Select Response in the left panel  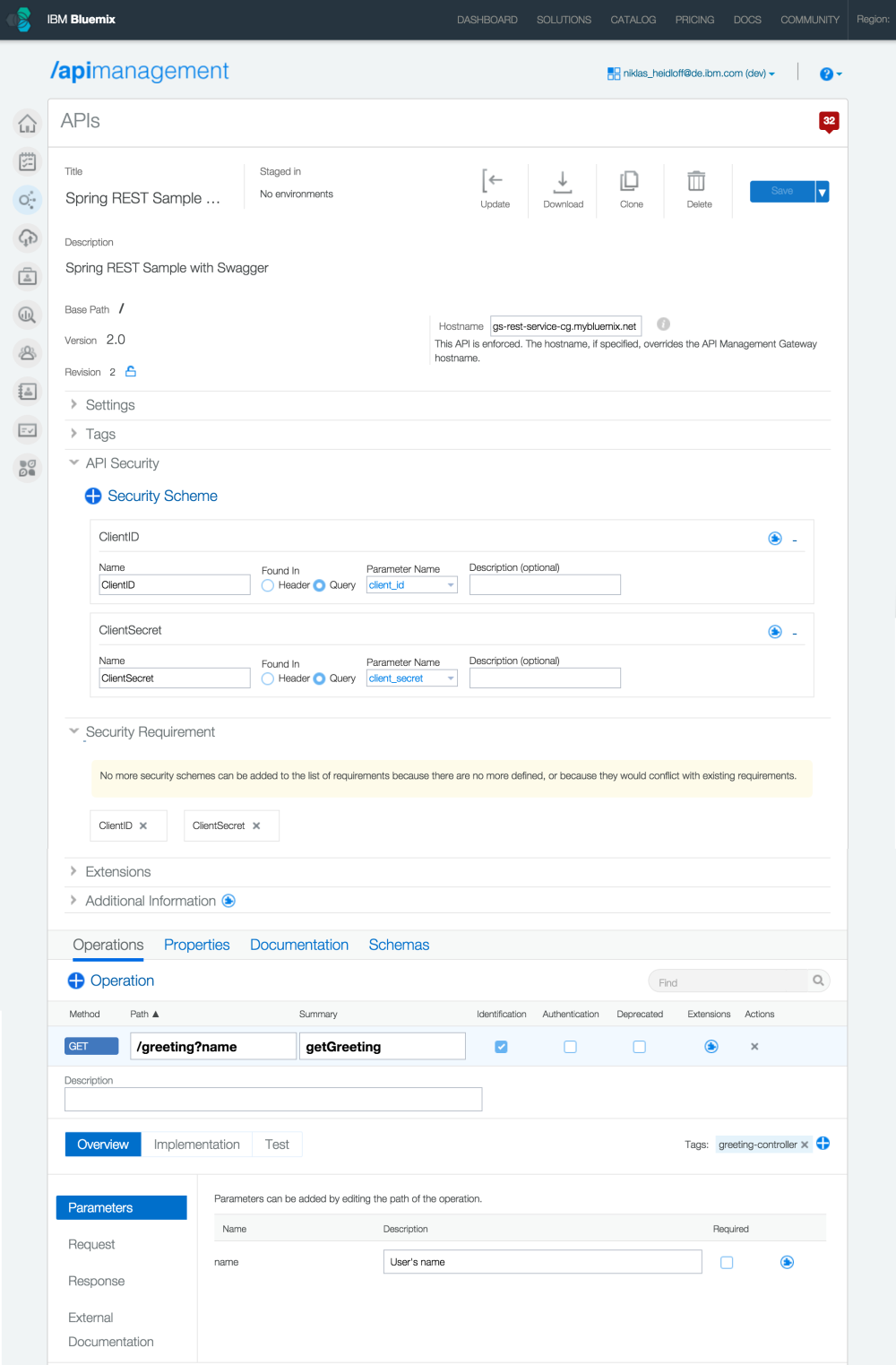point(96,1281)
